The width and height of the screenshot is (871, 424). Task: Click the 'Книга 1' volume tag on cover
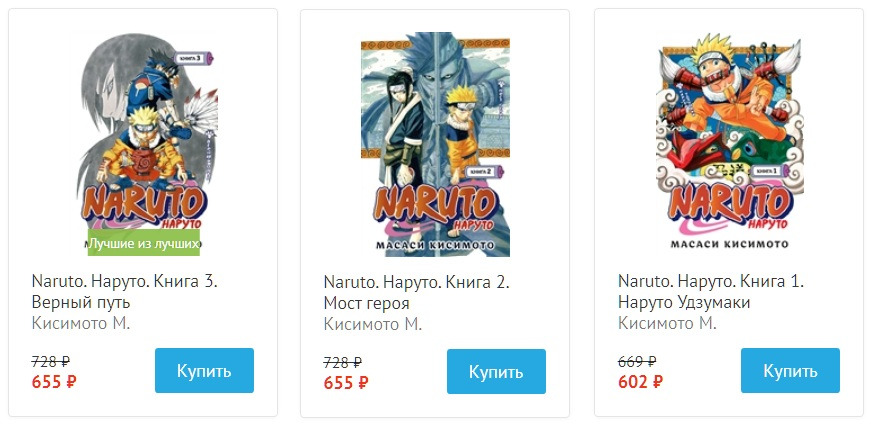click(769, 171)
